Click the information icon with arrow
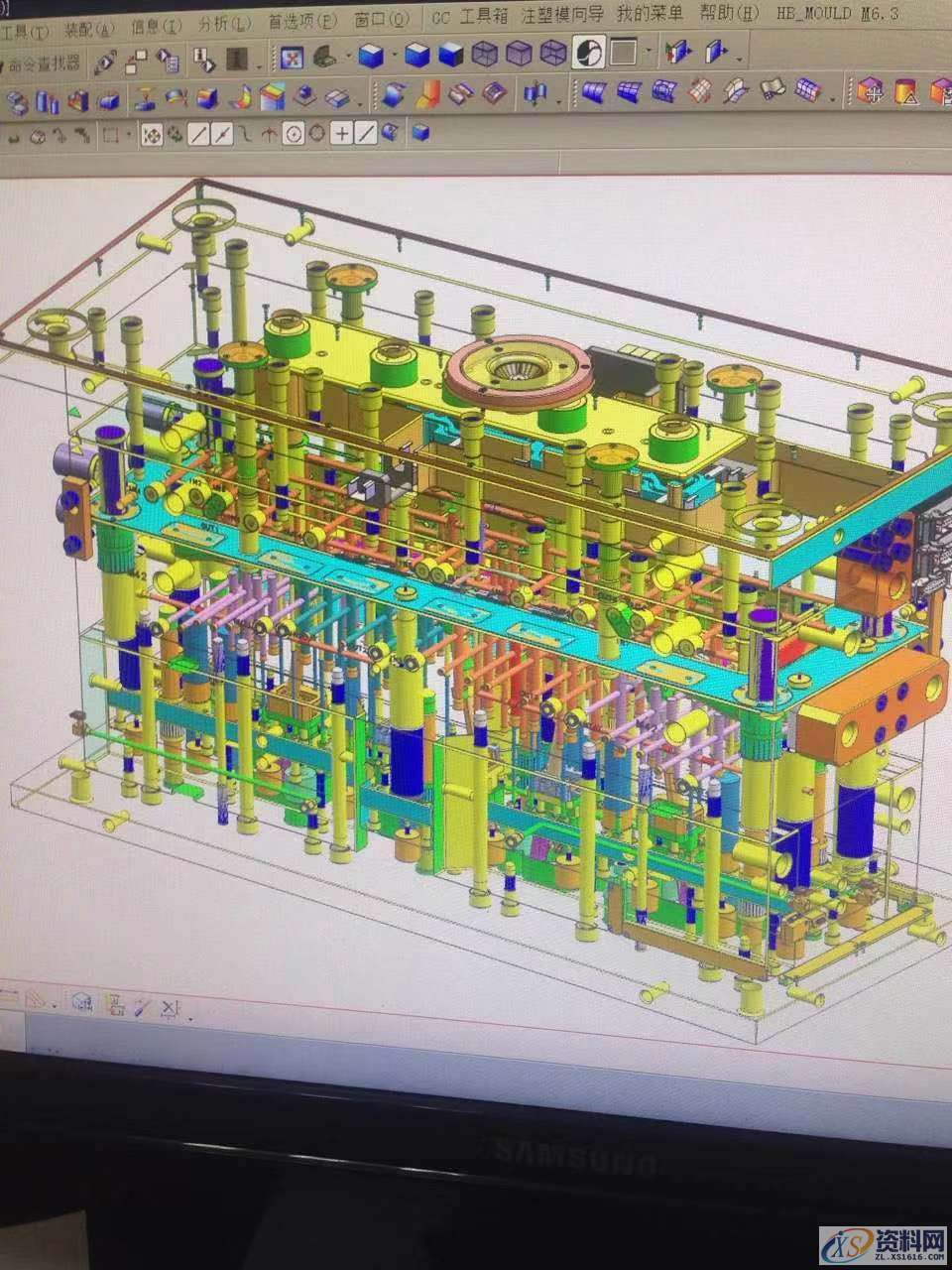Screen dimensions: 952x1270 click(x=204, y=61)
